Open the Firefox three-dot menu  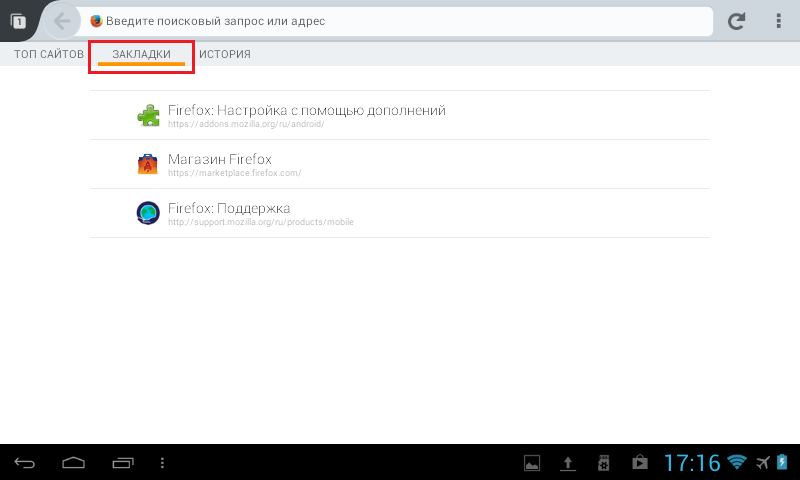tap(778, 21)
